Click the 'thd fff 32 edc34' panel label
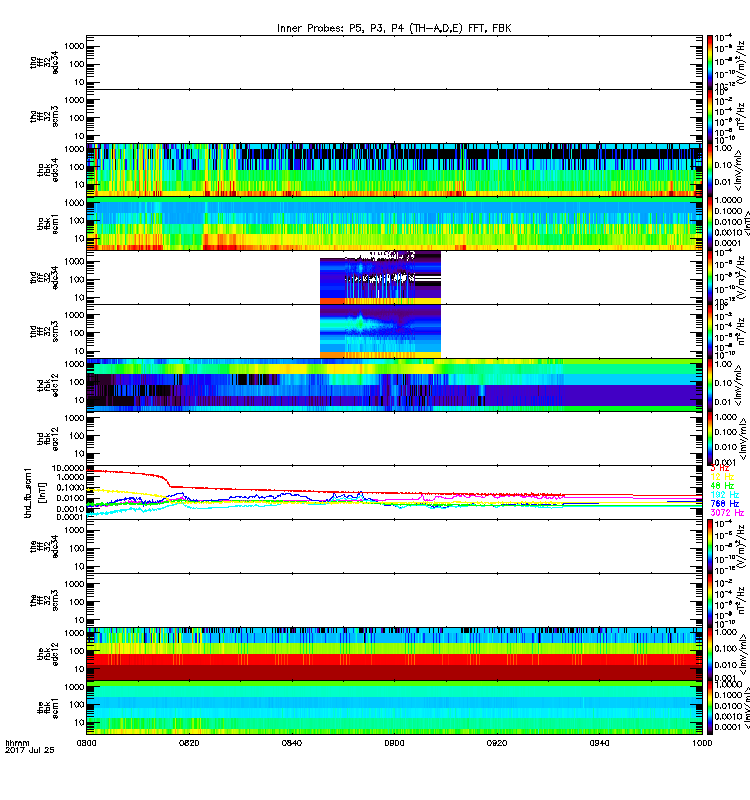This screenshot has height=800, width=750. tap(44, 278)
